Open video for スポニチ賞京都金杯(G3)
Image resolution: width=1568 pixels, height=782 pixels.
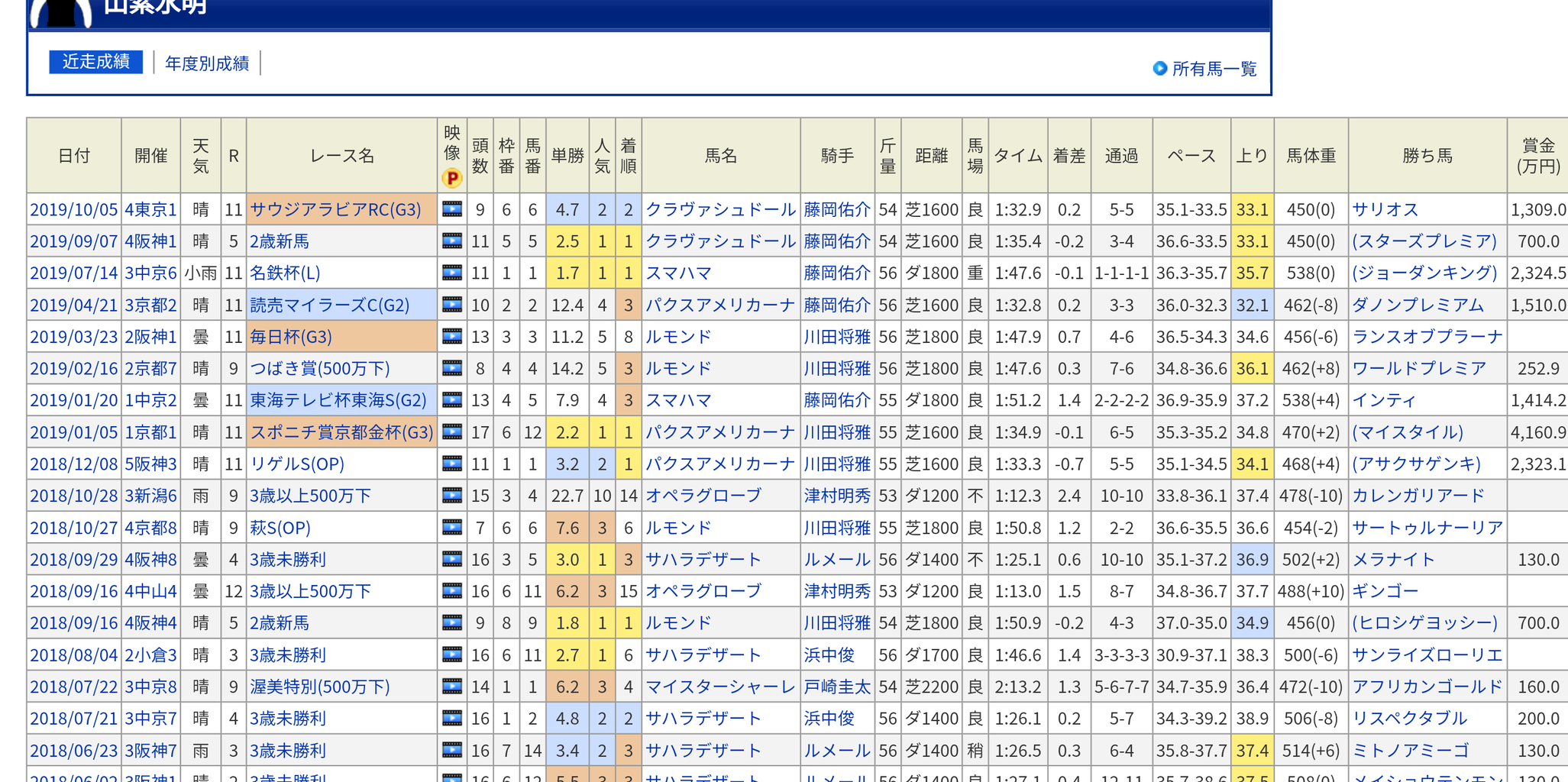(451, 432)
